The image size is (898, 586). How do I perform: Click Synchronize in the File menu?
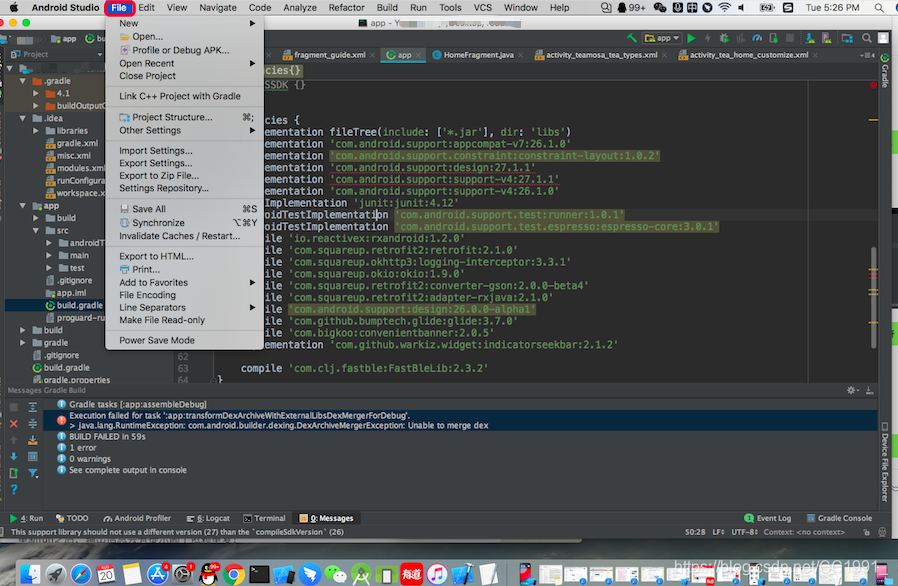pos(184,223)
